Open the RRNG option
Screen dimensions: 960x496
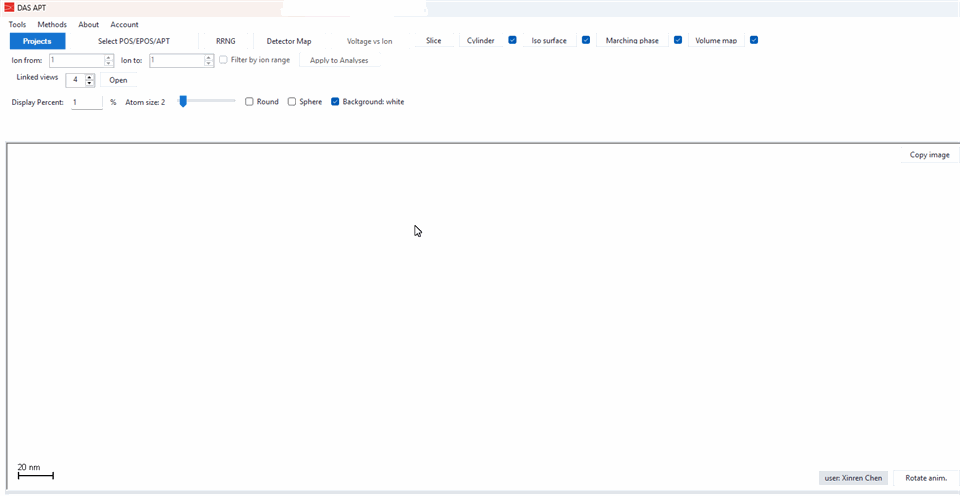tap(226, 41)
